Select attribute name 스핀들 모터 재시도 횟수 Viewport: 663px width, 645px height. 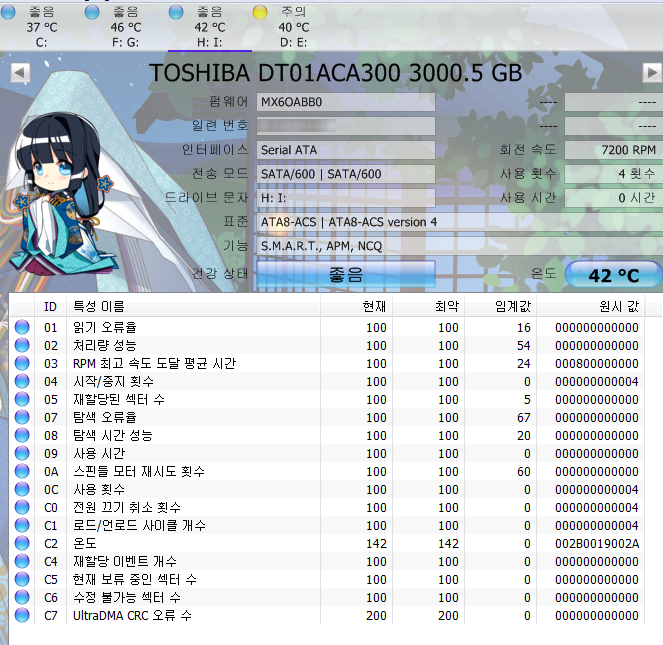(x=139, y=471)
